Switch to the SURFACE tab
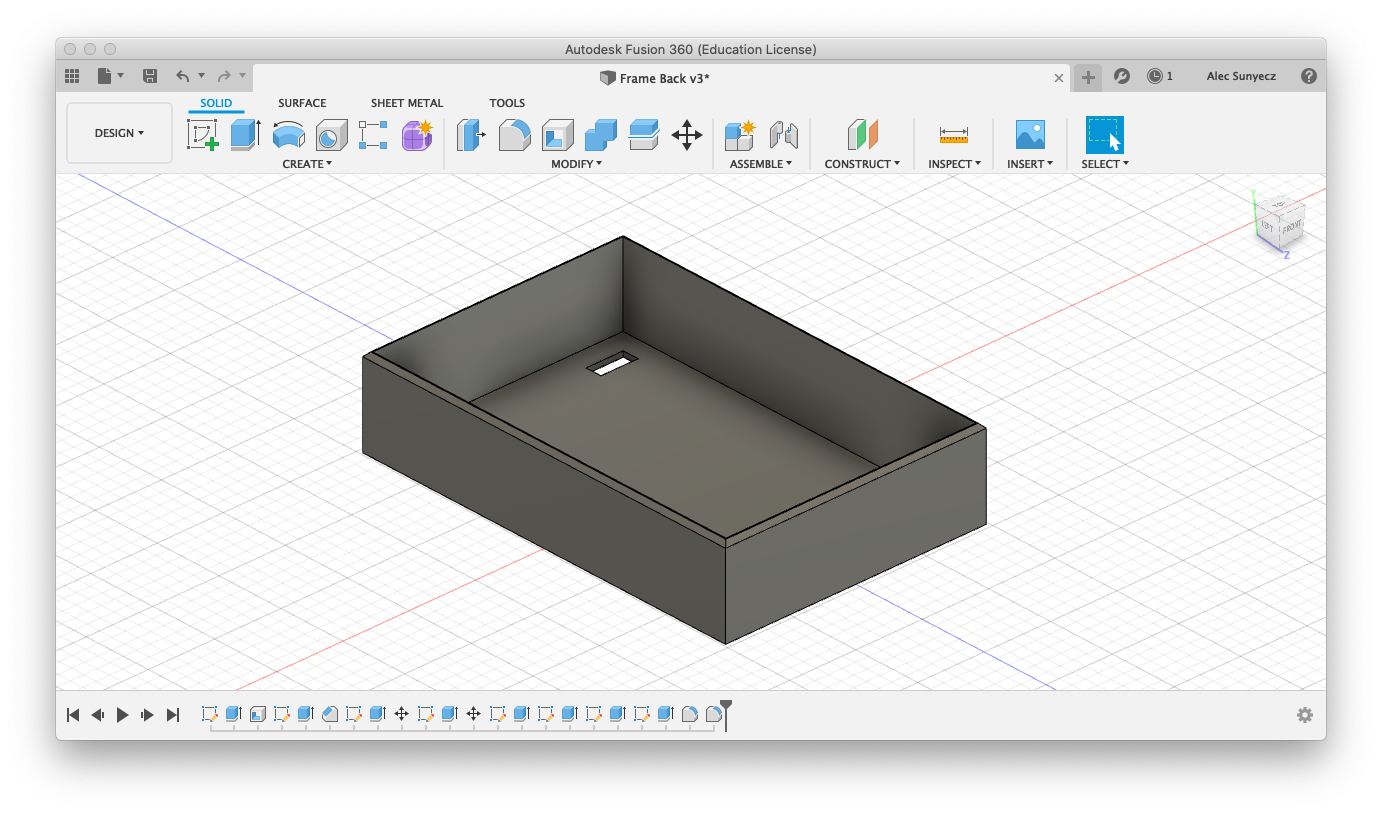 pyautogui.click(x=302, y=103)
